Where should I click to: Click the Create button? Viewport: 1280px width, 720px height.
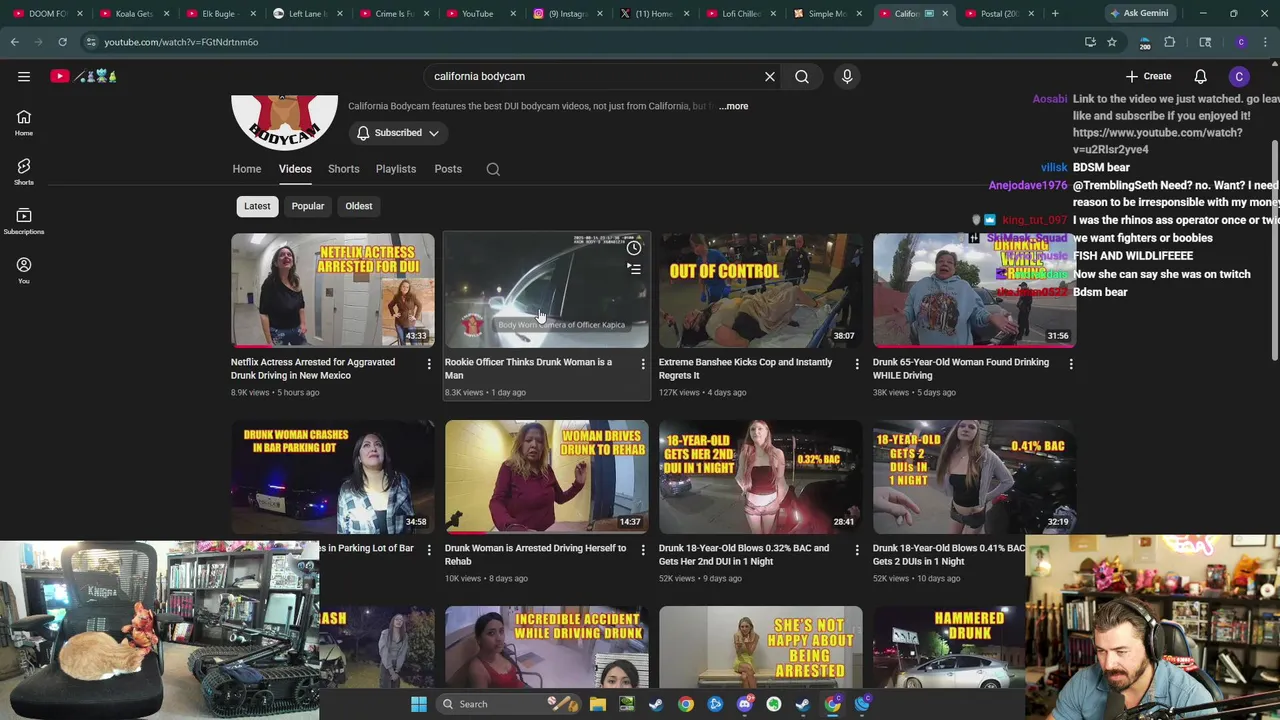1148,76
